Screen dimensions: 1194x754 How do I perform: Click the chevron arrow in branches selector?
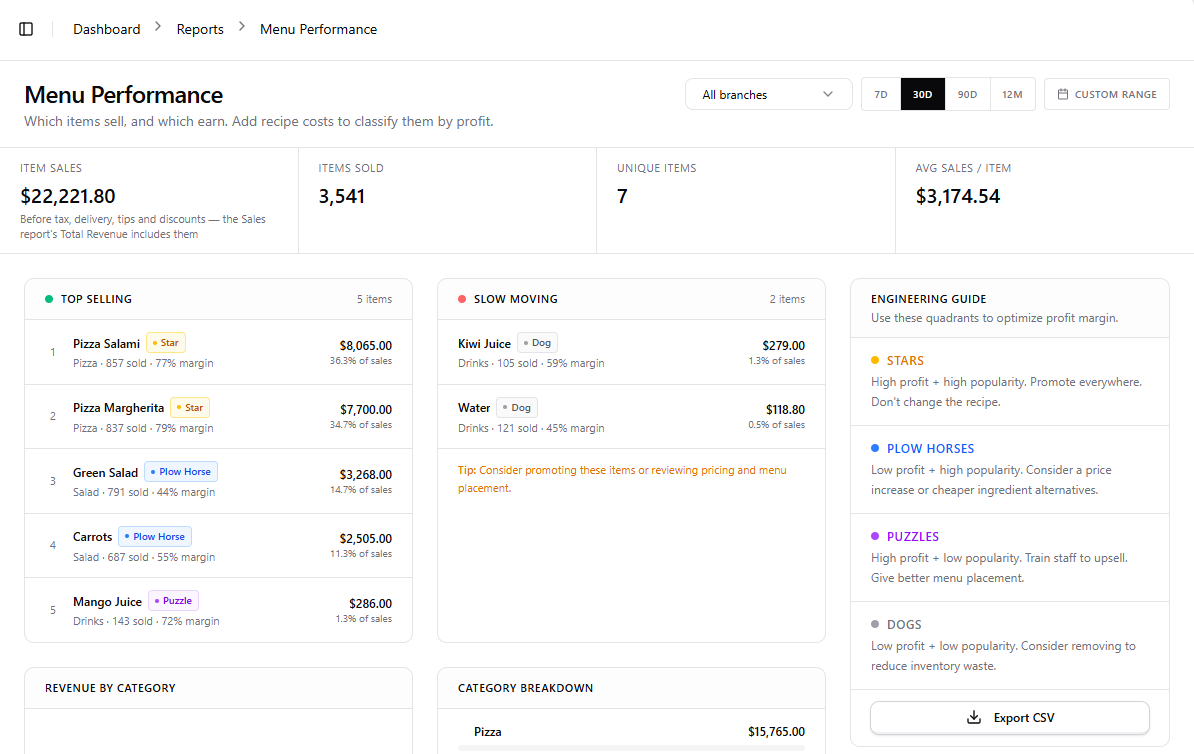[828, 94]
